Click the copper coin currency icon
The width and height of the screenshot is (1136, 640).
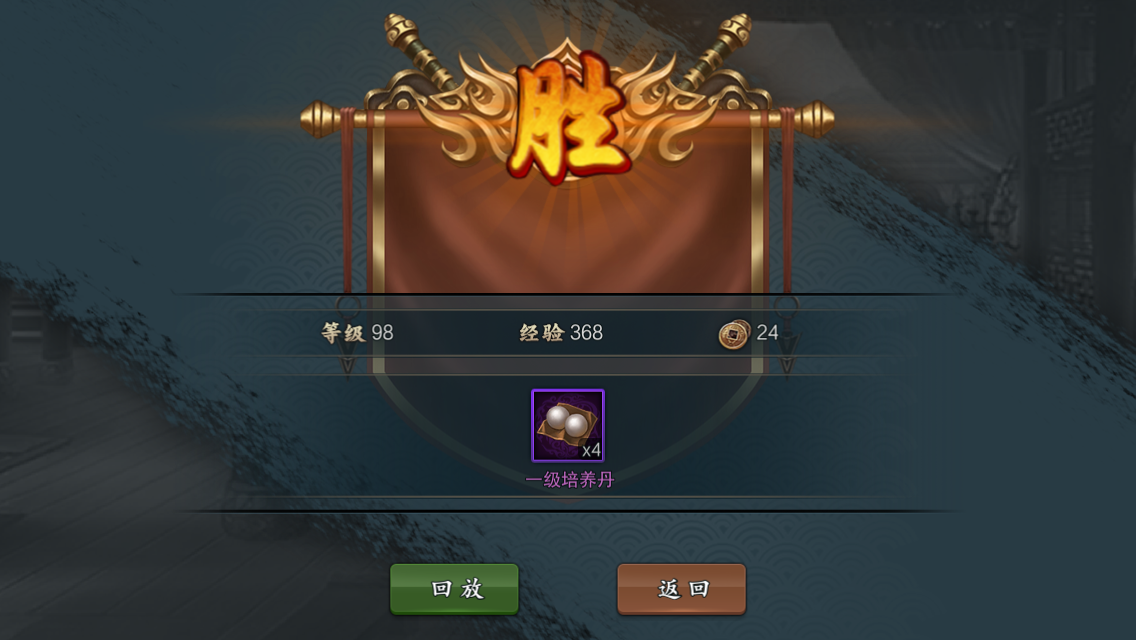[733, 334]
